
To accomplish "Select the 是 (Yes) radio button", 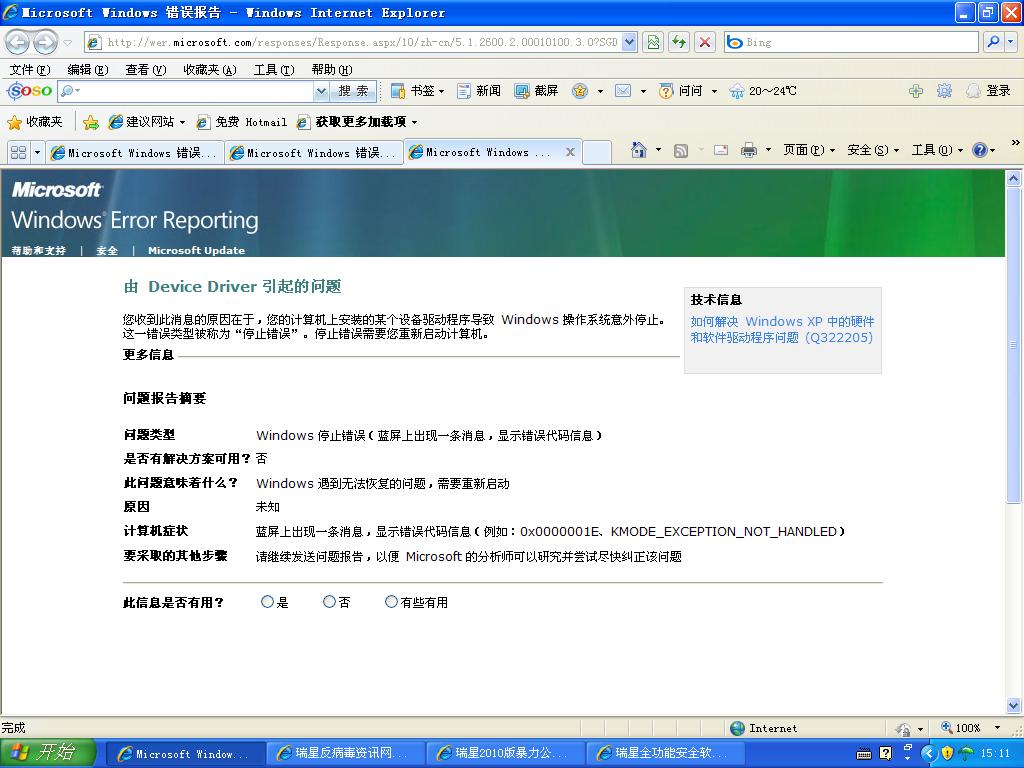I will pyautogui.click(x=267, y=601).
